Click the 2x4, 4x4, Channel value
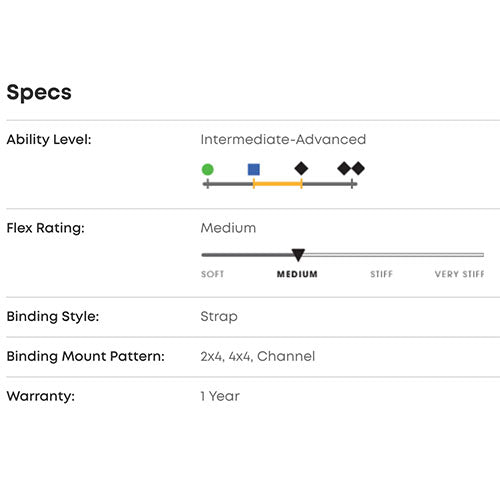500x500 pixels. pos(258,356)
